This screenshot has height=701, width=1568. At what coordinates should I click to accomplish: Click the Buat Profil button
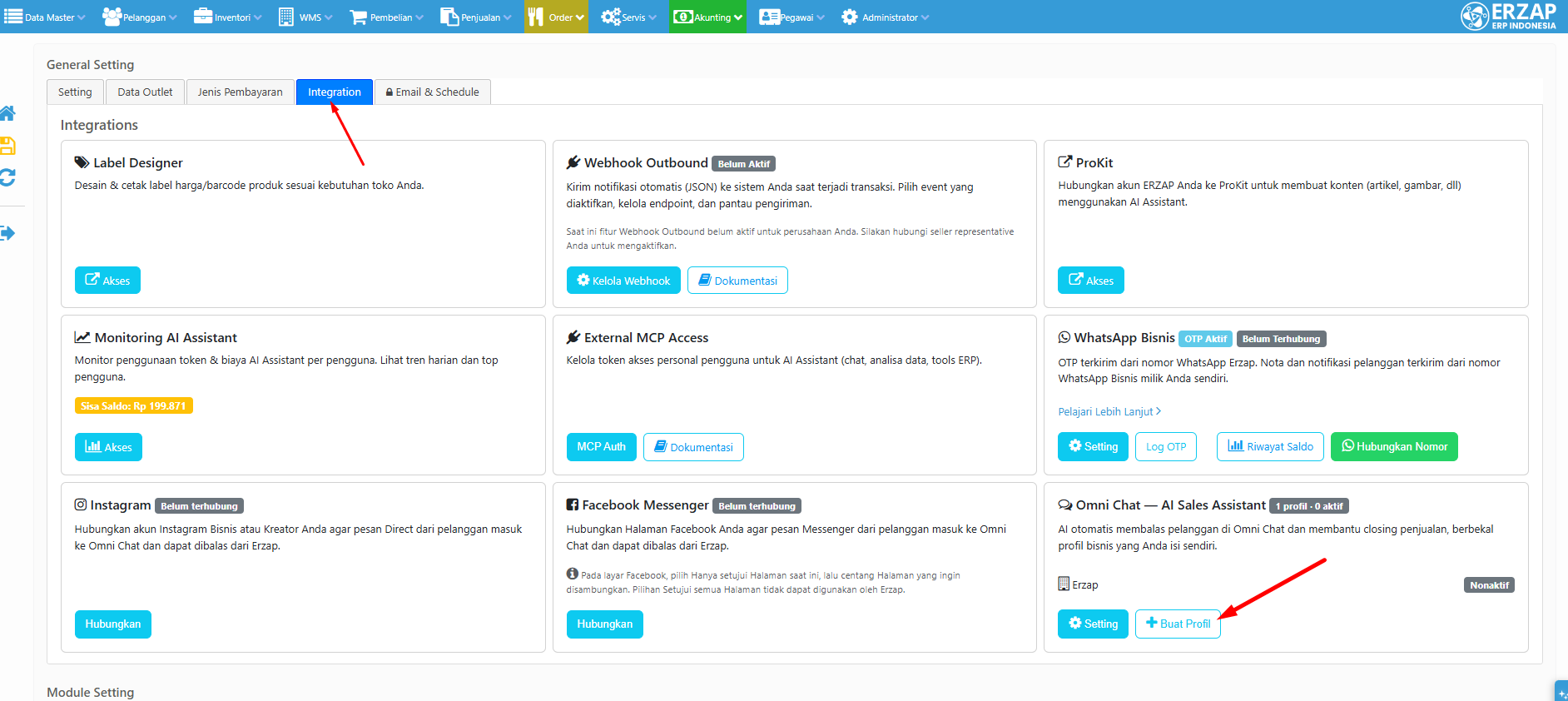coord(1178,624)
